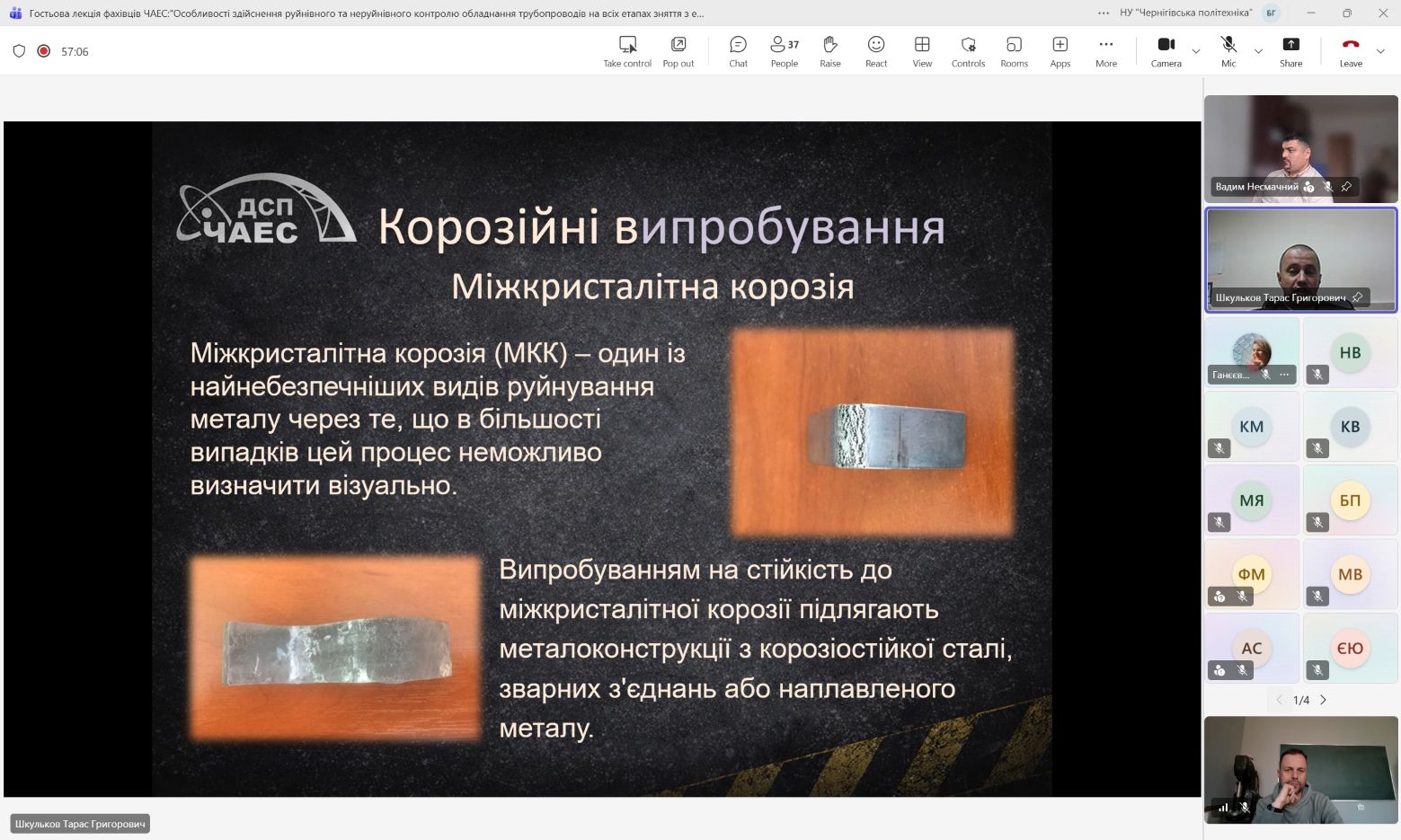
Task: Expand the Mic options dropdown arrow
Action: click(x=1258, y=51)
